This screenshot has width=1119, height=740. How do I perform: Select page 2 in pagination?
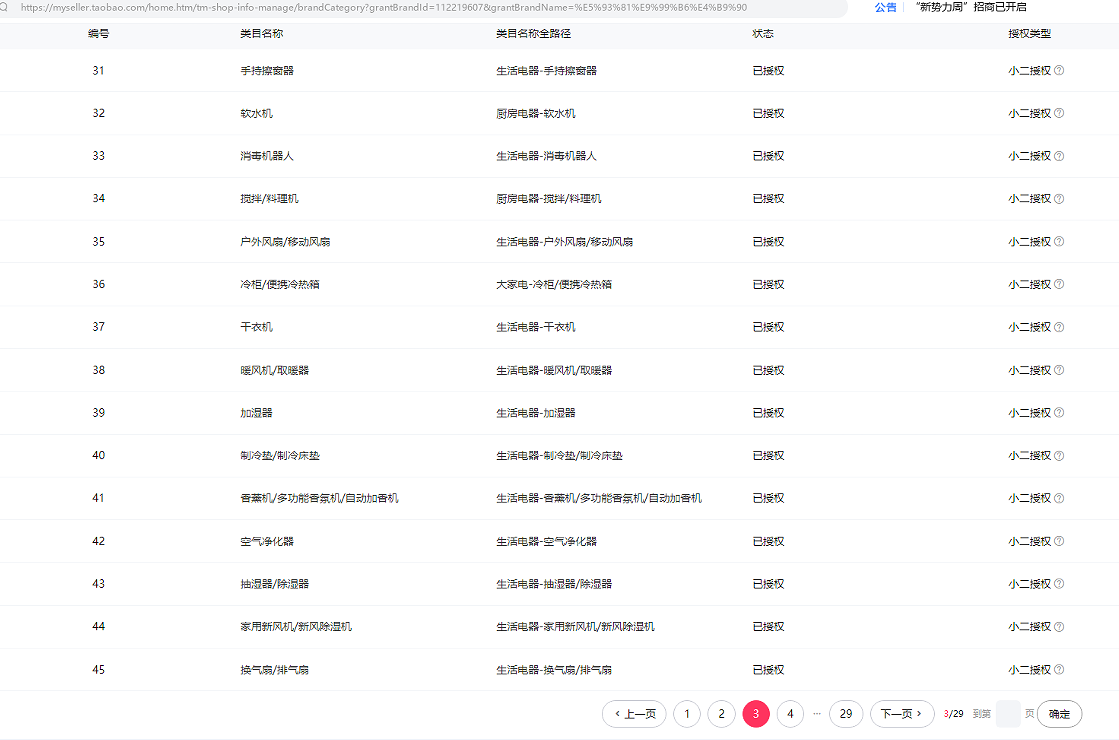721,714
